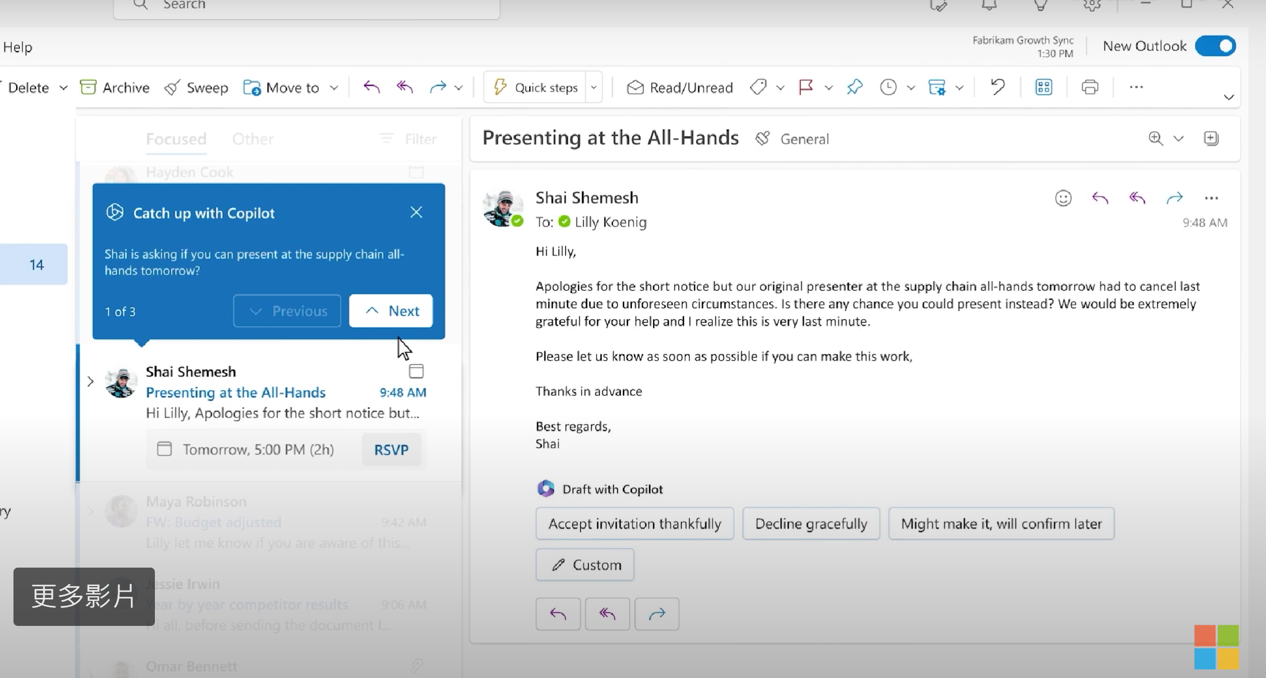Click the Accept invitation thankfully button
1266x678 pixels.
point(635,524)
